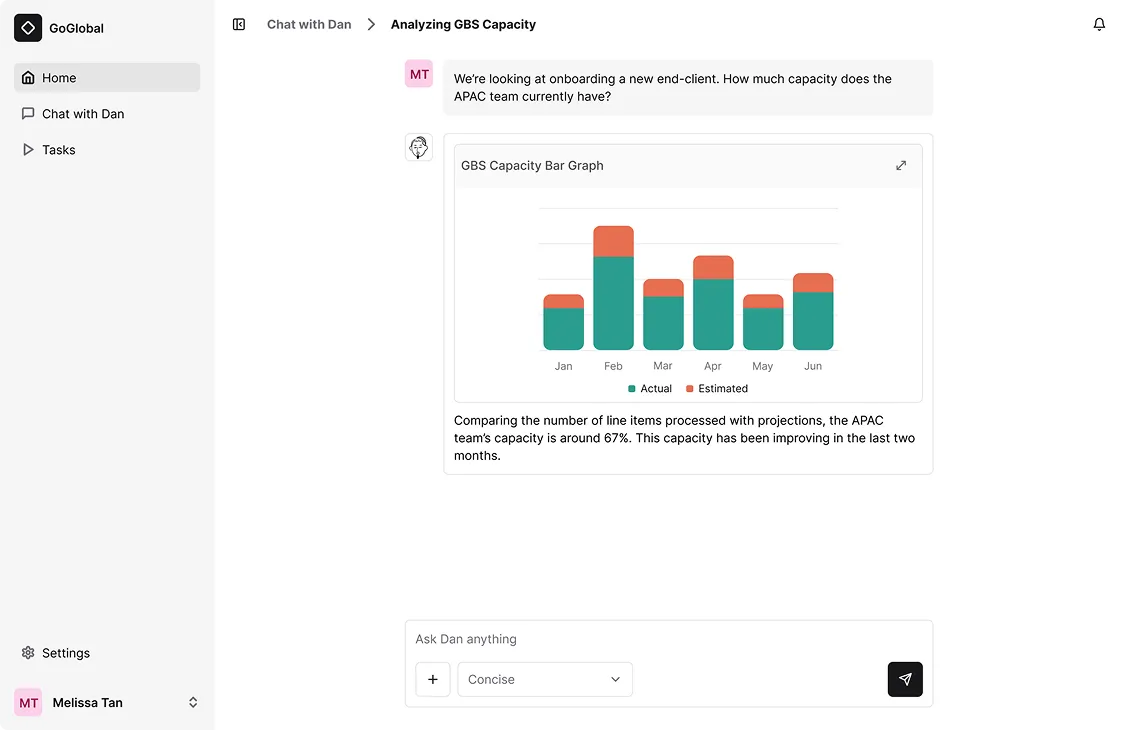Click the orange estimated segment of April bar
This screenshot has height=730, width=1124.
[x=713, y=267]
